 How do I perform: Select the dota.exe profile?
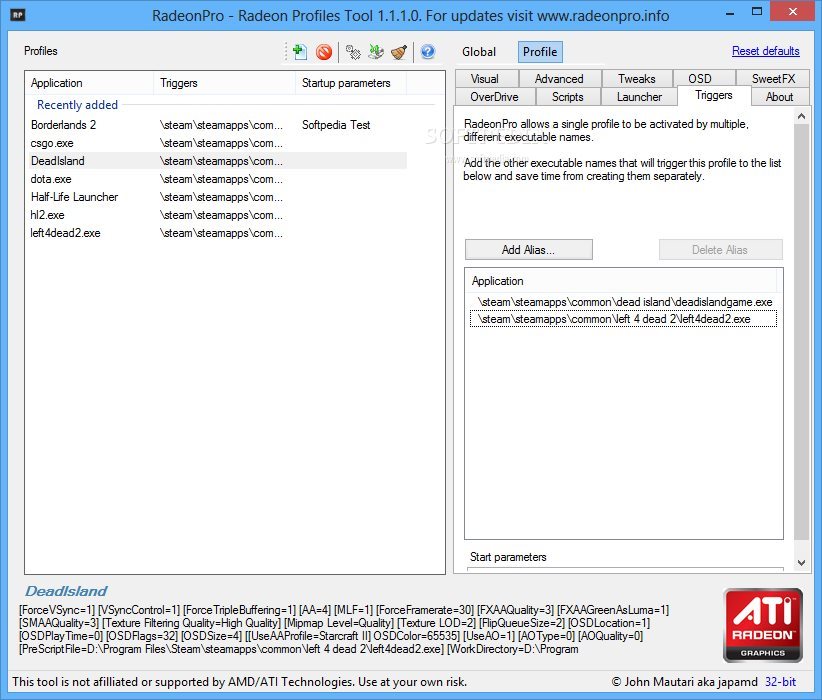click(51, 179)
